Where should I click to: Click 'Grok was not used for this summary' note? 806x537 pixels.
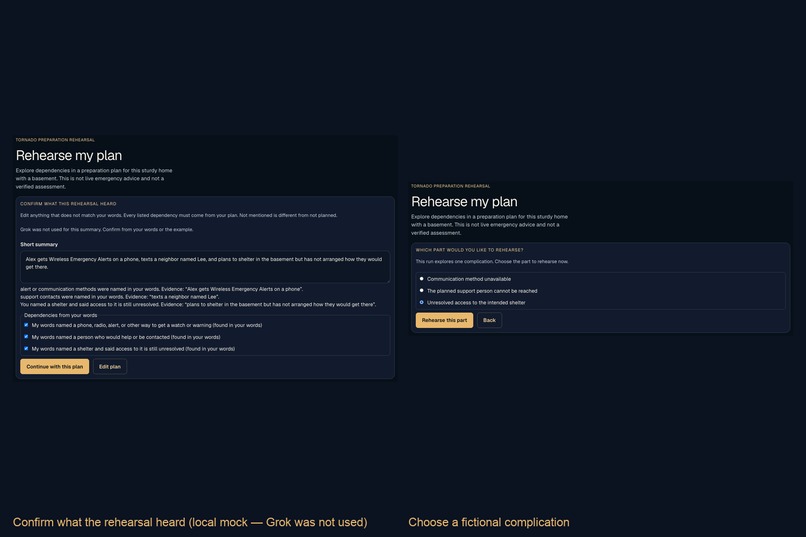click(107, 230)
